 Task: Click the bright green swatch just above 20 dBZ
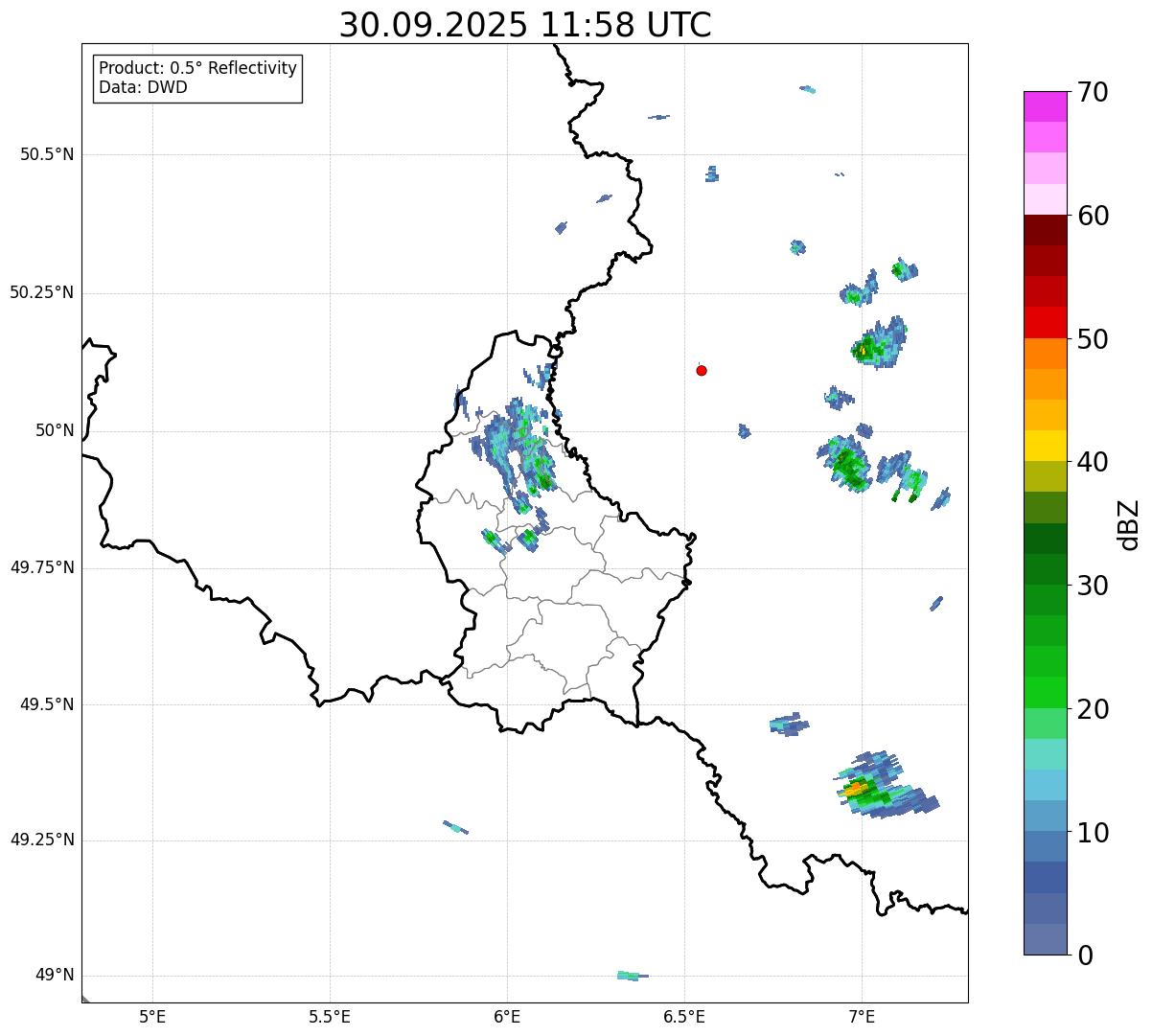tap(1045, 692)
